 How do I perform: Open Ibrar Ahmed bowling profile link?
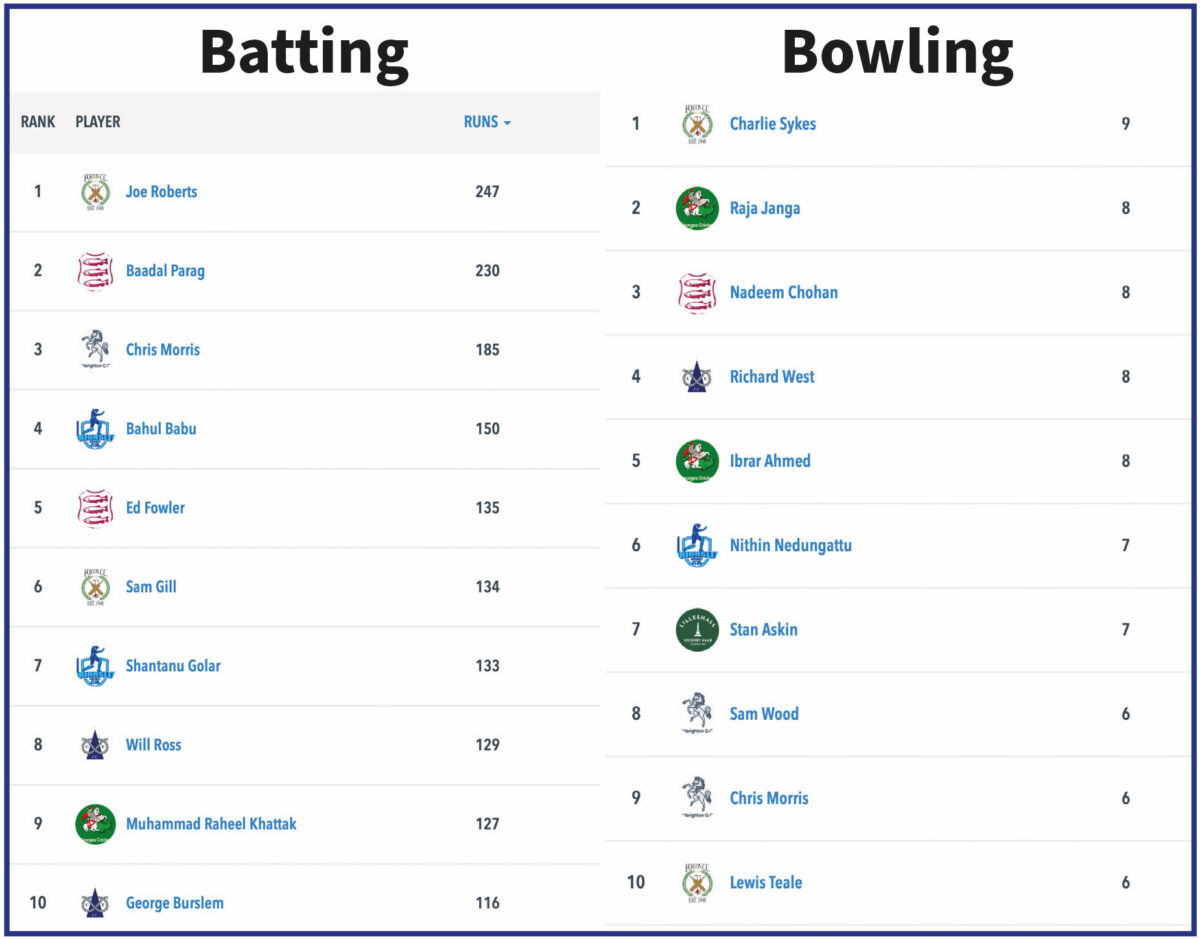(770, 461)
